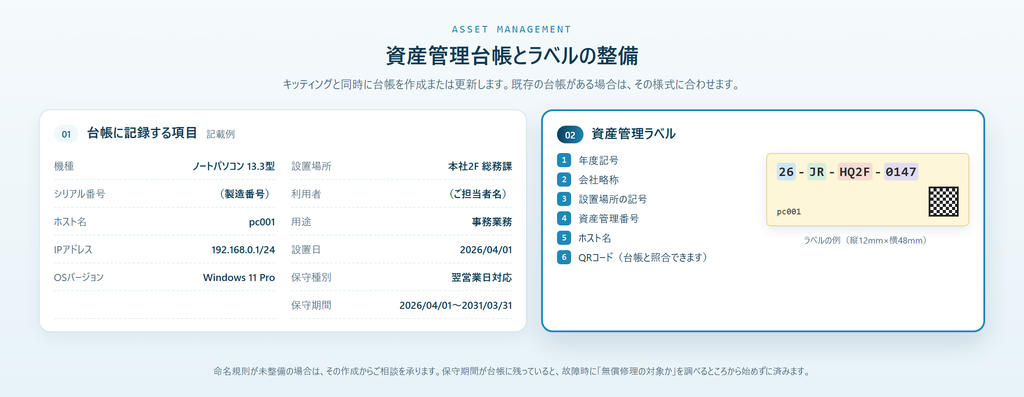Viewport: 1024px width, 397px height.
Task: Click the purple '0147' label segment
Action: pyautogui.click(x=901, y=172)
